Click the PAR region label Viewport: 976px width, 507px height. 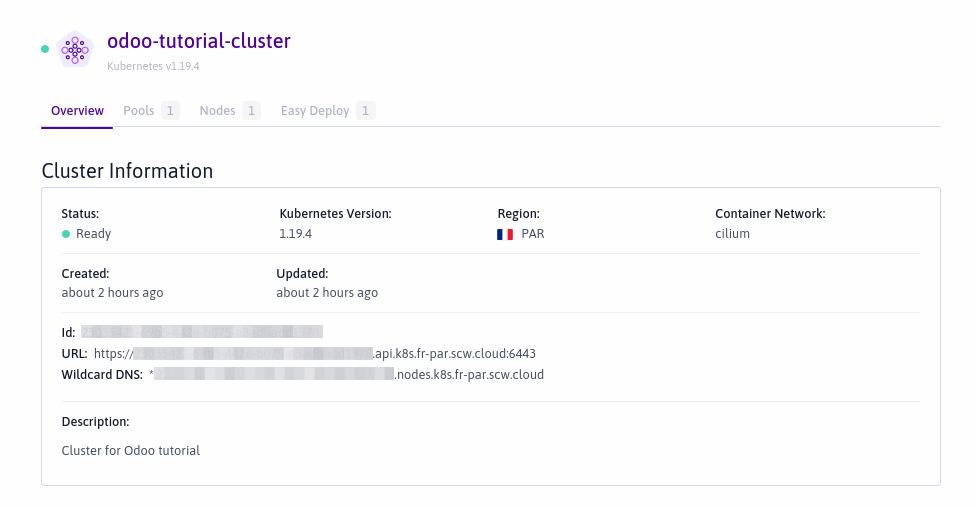[533, 234]
